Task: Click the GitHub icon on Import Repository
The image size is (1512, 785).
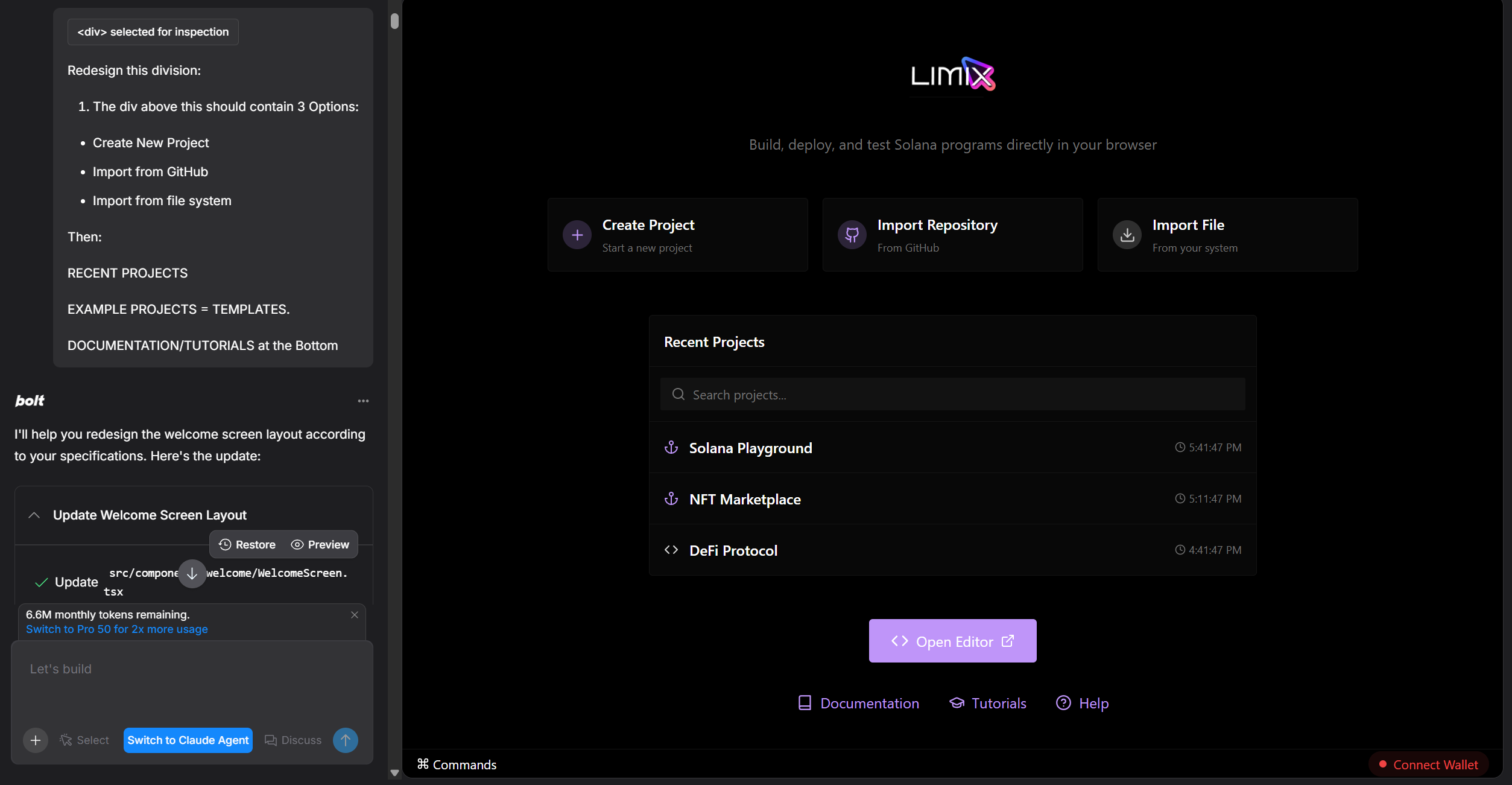Action: [x=852, y=235]
